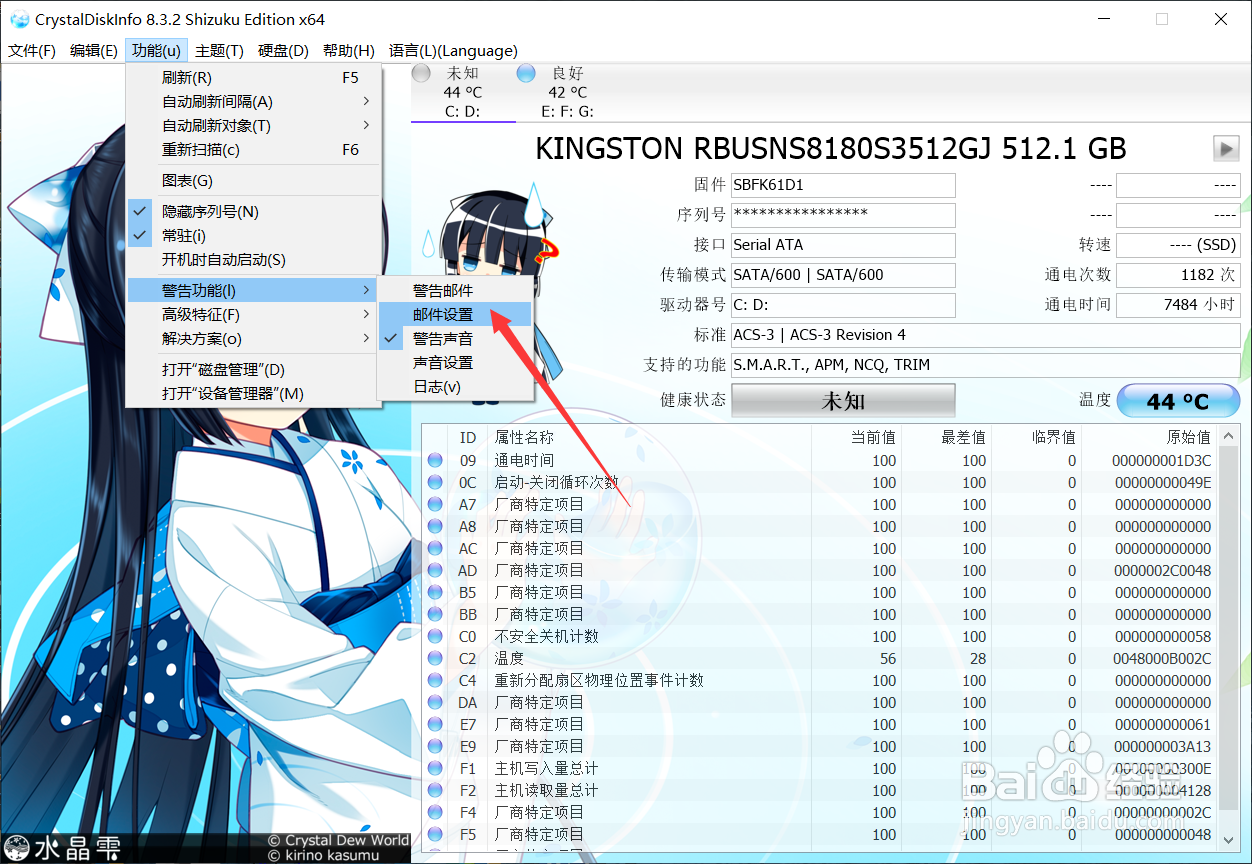Click status dot for attribute E7 row

(x=435, y=725)
